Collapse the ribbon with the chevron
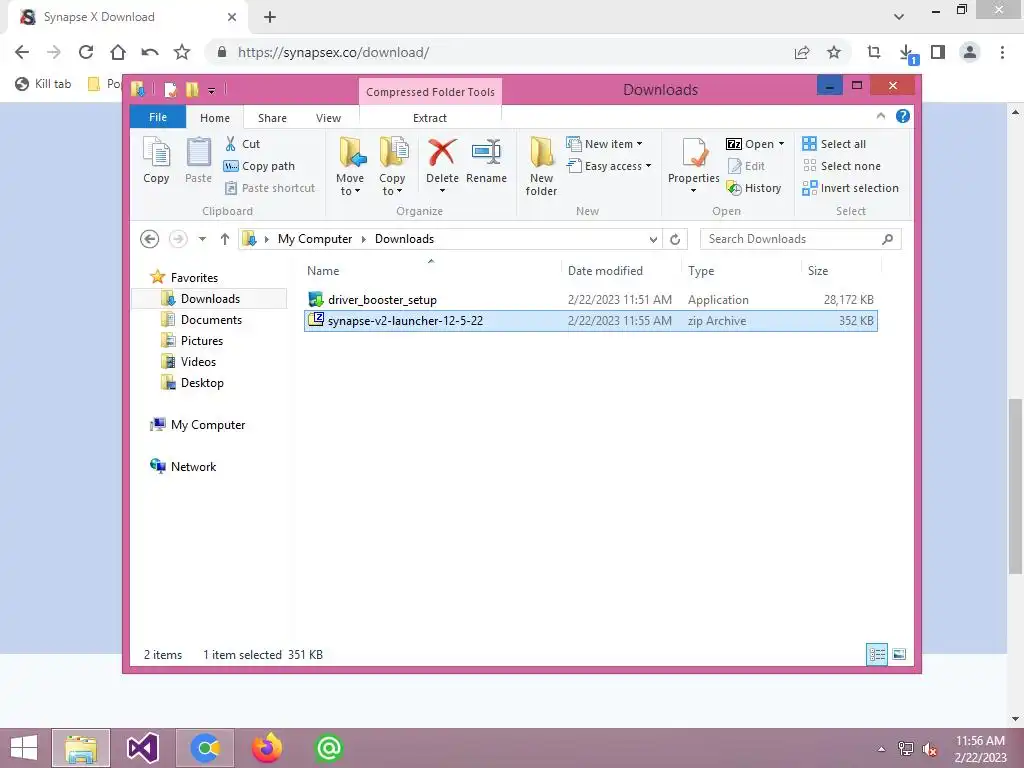The image size is (1024, 768). tap(880, 116)
